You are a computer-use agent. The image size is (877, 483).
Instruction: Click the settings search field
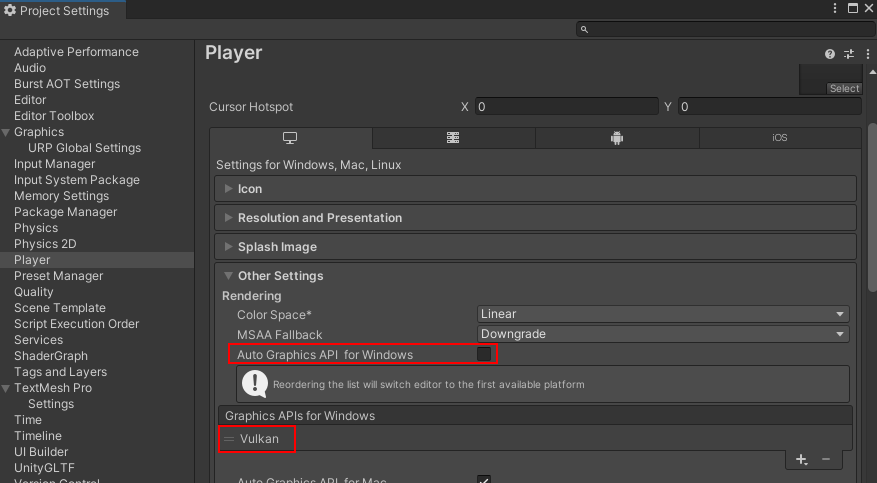point(724,30)
